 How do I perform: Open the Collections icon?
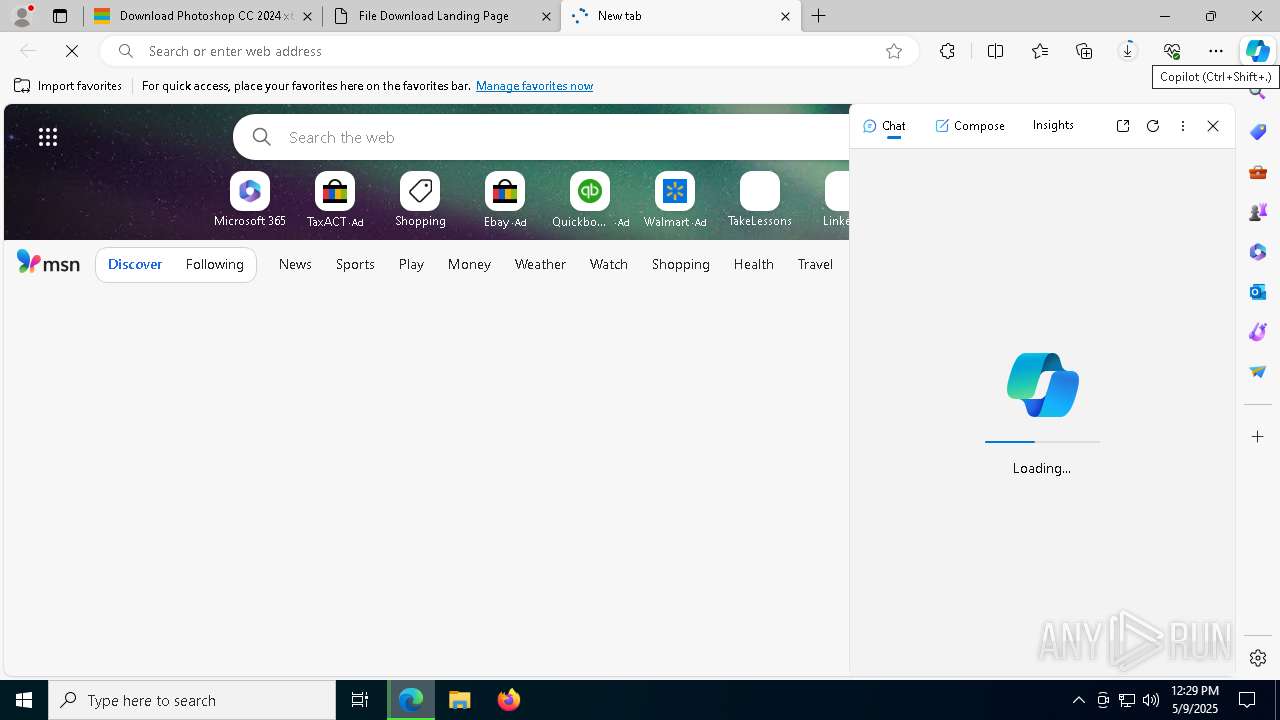coord(1084,51)
